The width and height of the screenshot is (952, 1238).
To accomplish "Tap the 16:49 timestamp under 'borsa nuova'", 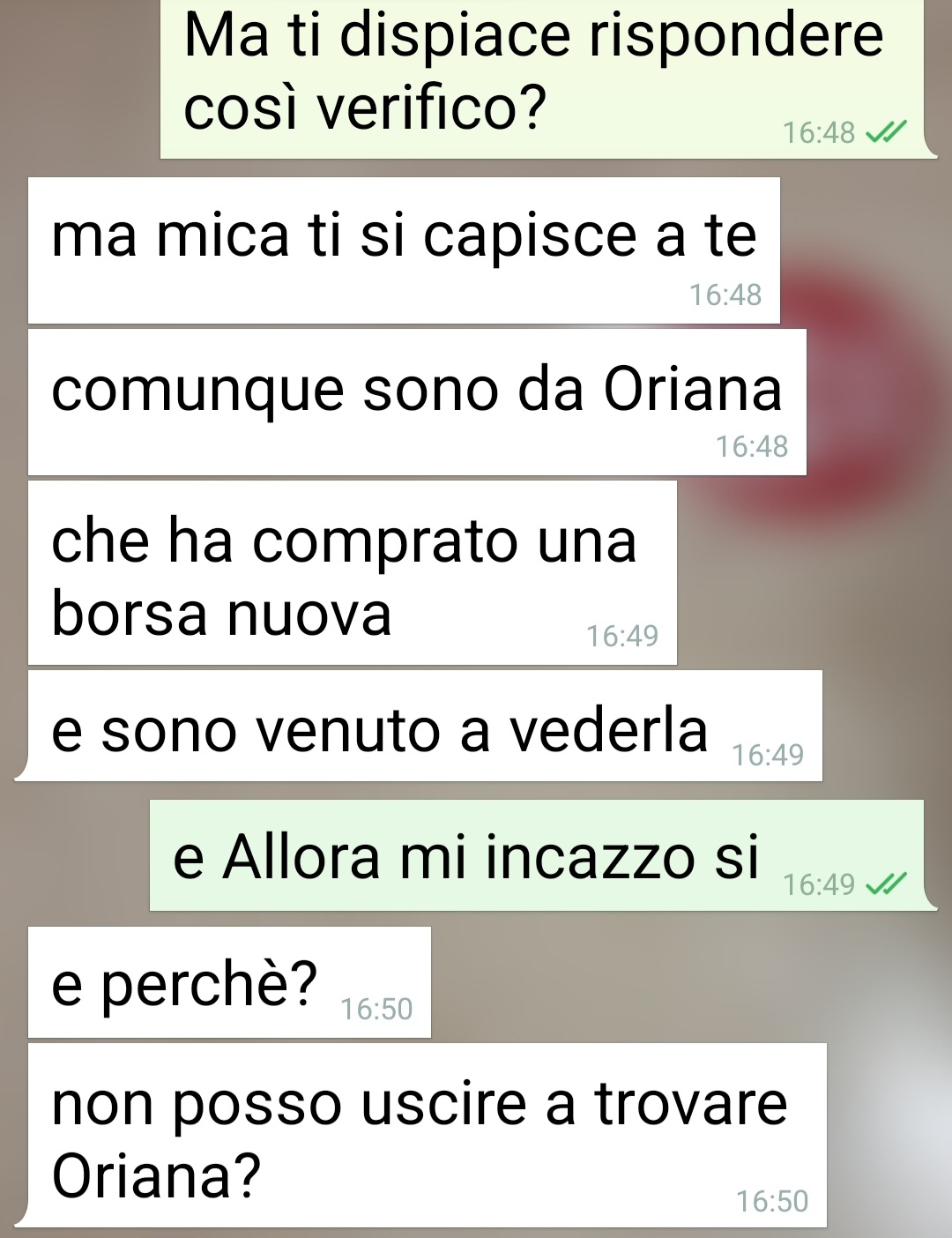I will coord(622,636).
